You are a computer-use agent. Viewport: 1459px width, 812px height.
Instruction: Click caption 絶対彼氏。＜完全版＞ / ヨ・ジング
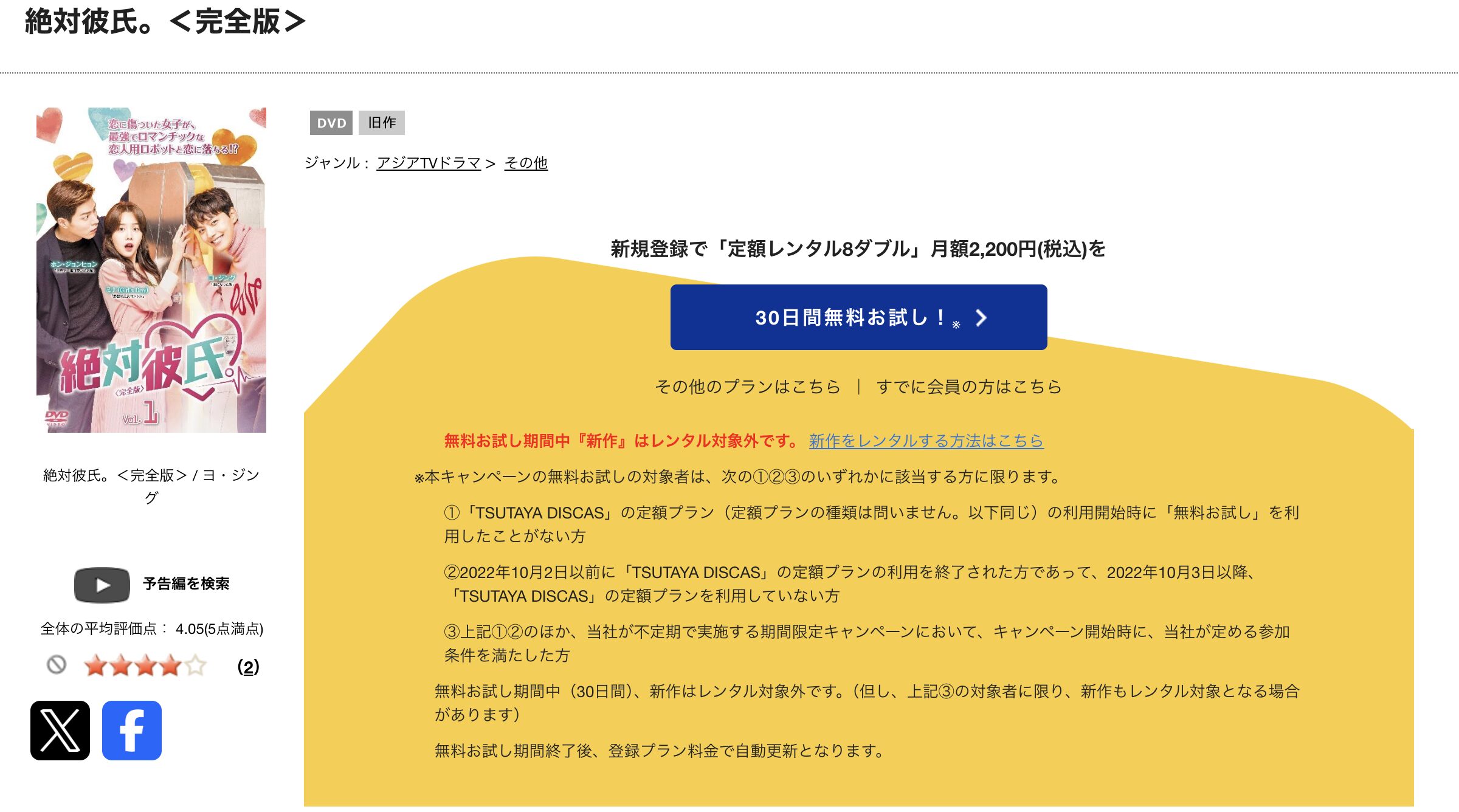(151, 486)
